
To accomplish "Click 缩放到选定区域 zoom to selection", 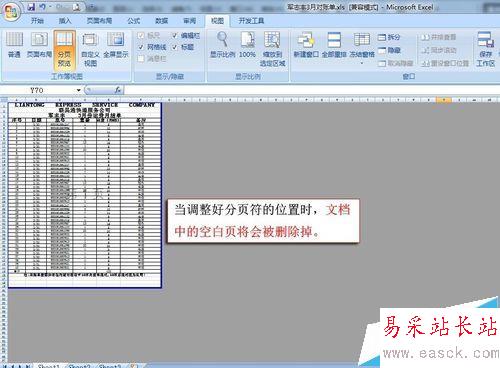I will (273, 49).
